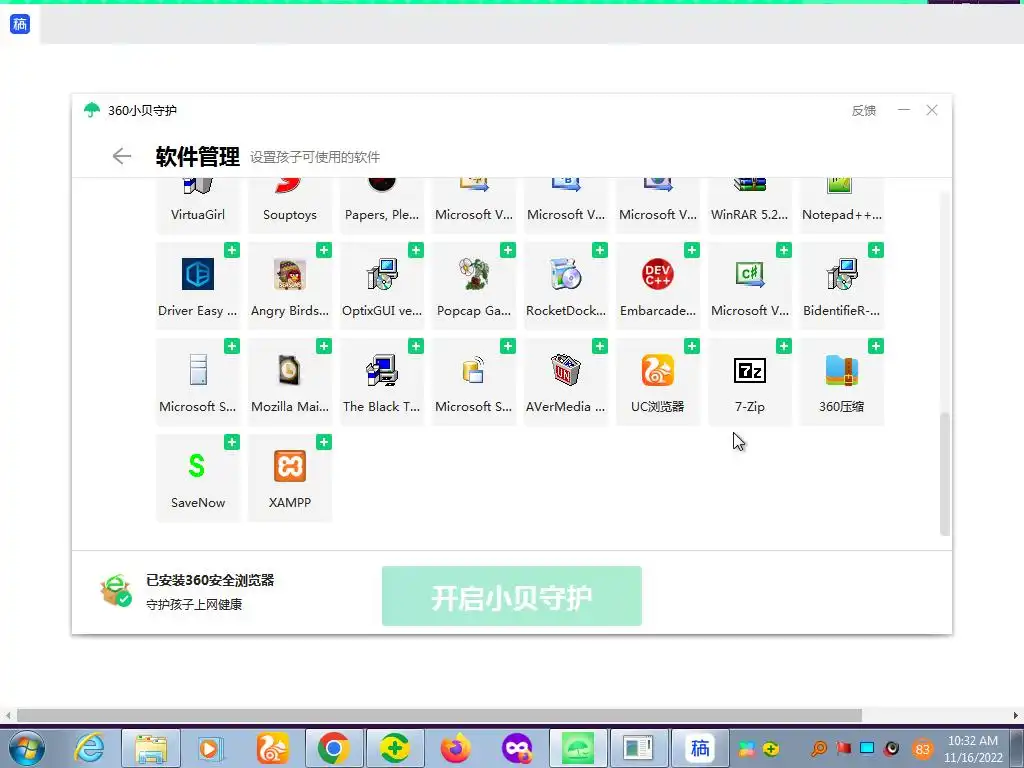Open Firefox from the taskbar
Screen dimensions: 1024x768
pyautogui.click(x=456, y=748)
